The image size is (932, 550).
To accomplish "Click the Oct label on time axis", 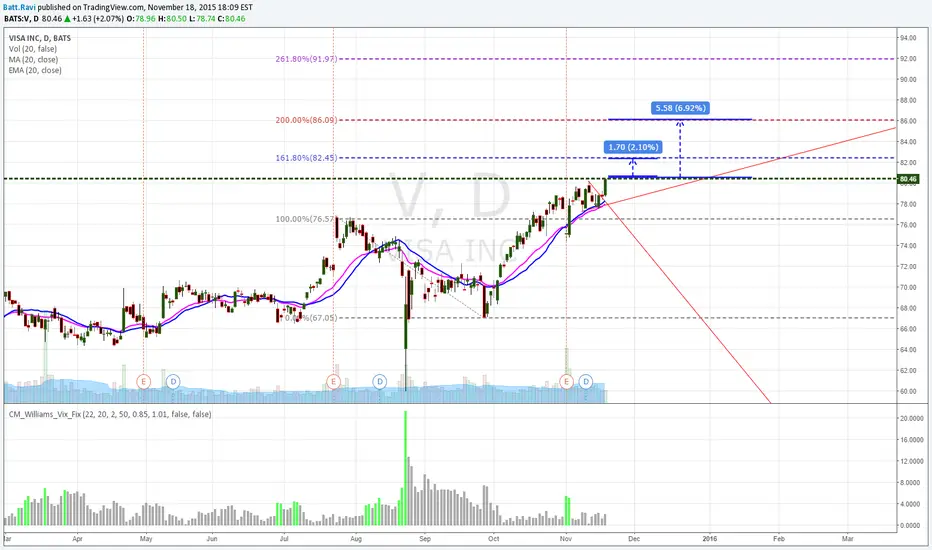I will pos(493,539).
